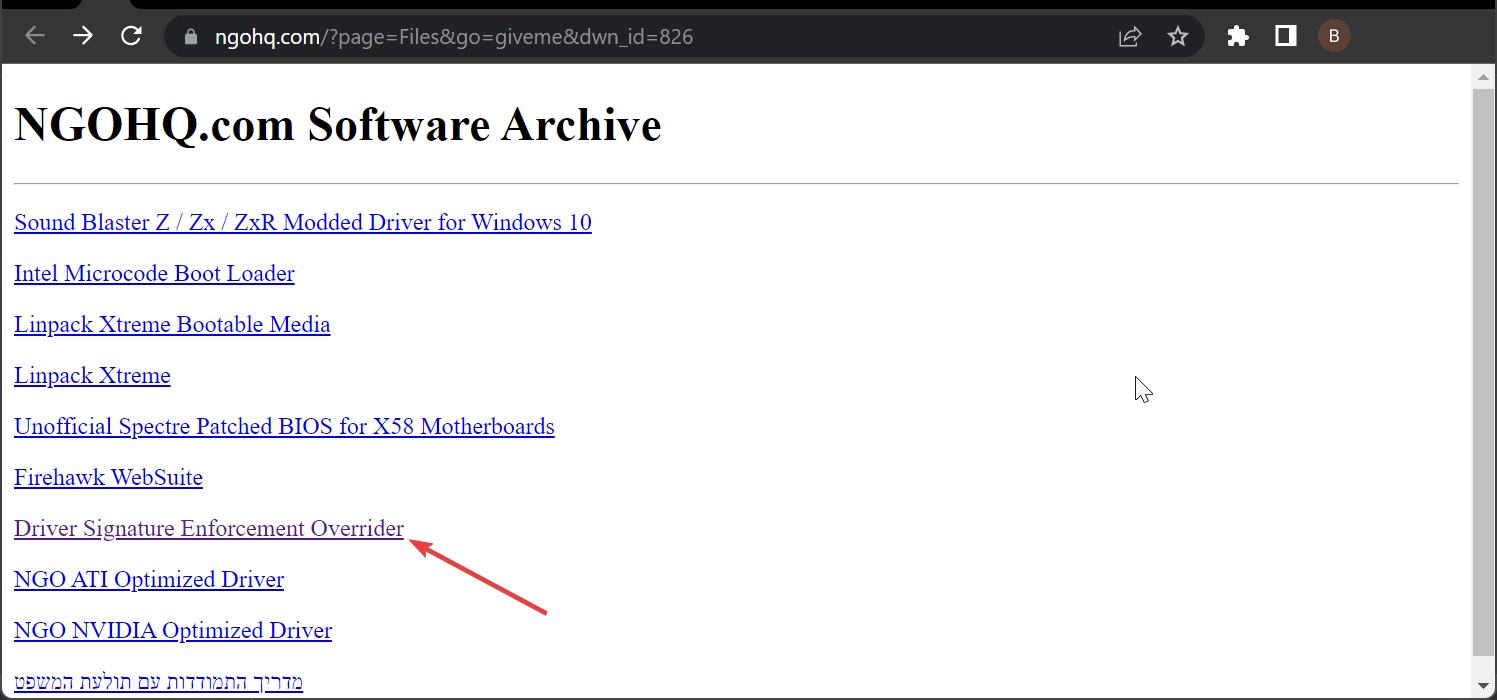The image size is (1497, 700).
Task: Open the Firehawk WebSuite link
Action: (x=108, y=477)
